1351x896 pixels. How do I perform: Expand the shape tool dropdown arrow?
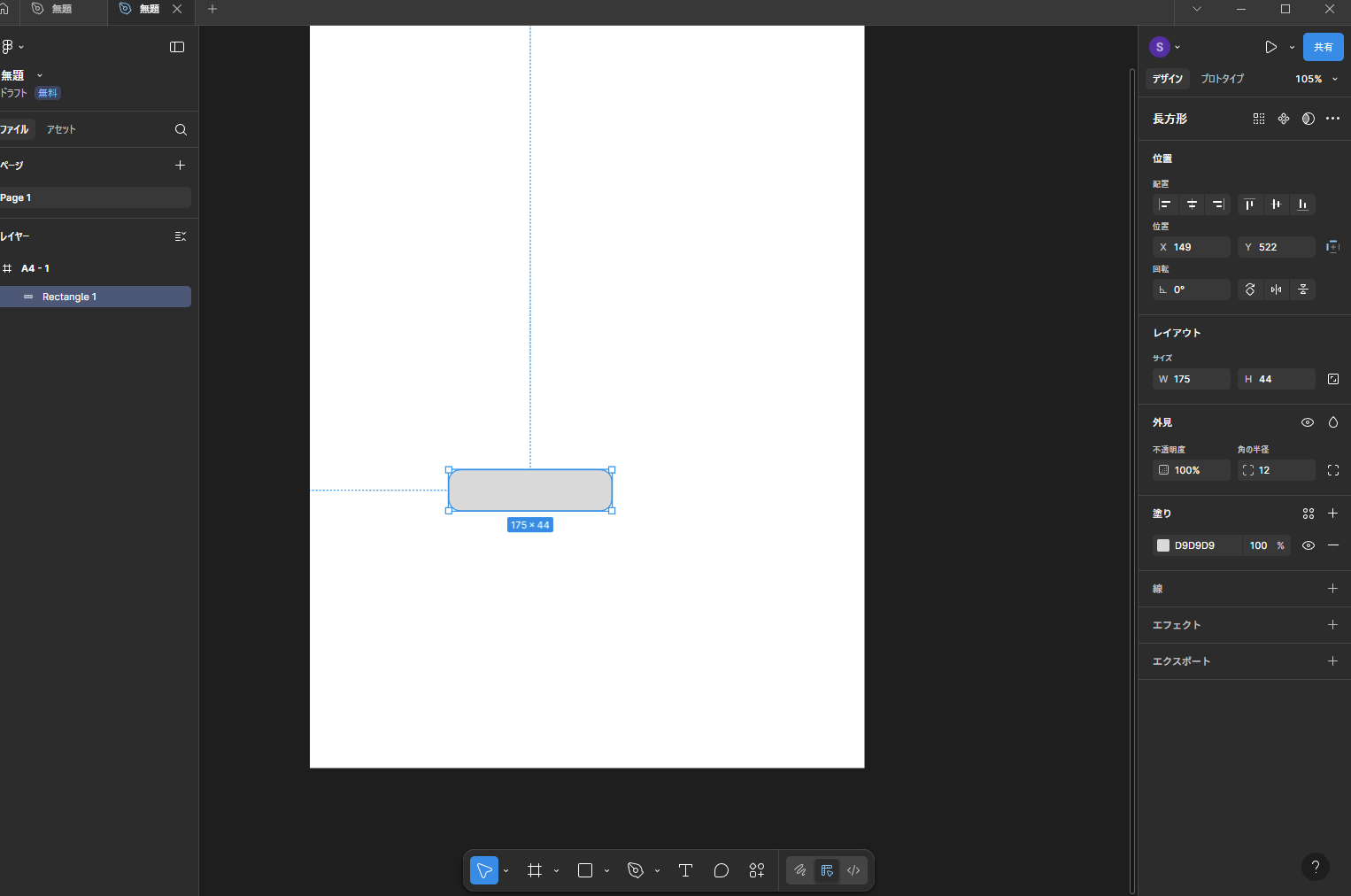point(606,871)
